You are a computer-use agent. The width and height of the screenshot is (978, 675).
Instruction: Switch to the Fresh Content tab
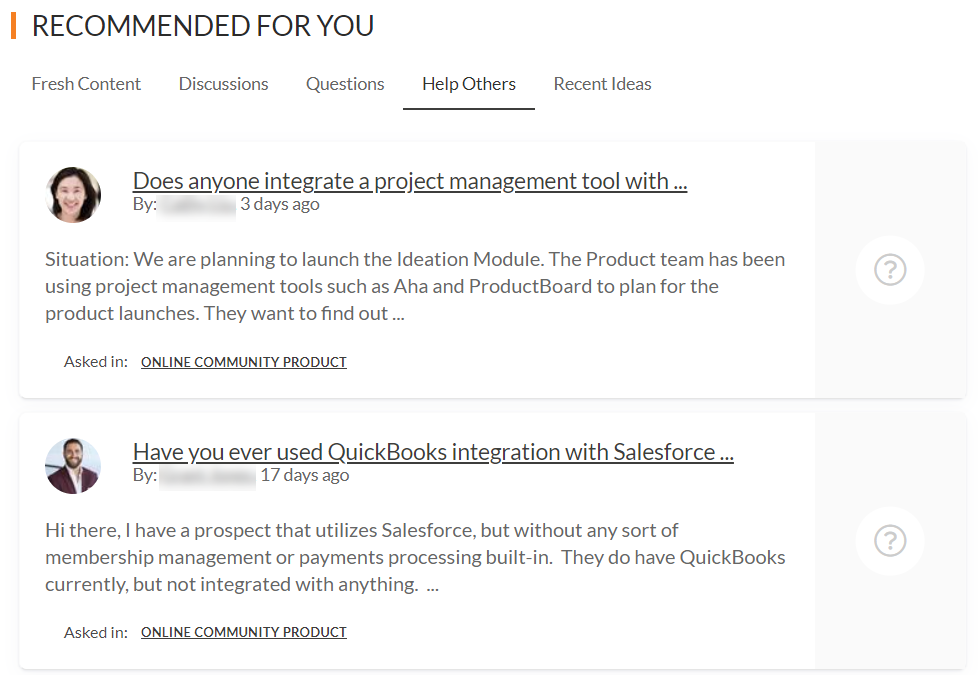[86, 84]
